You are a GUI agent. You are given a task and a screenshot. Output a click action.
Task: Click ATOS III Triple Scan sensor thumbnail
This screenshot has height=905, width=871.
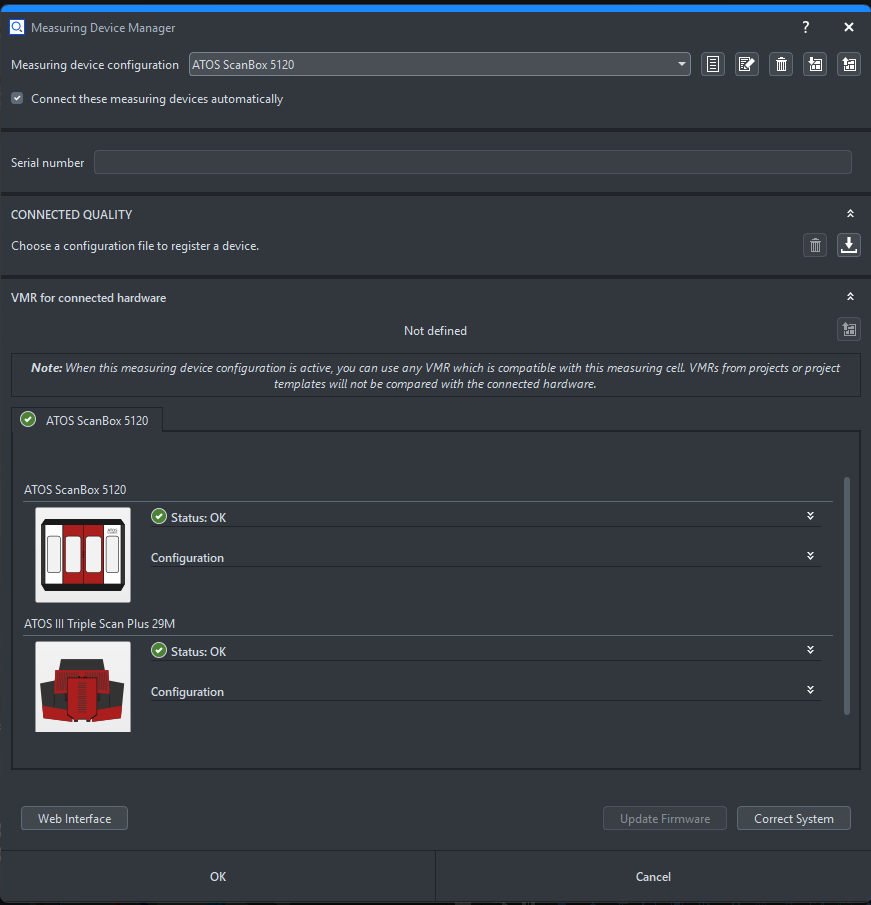pos(83,687)
